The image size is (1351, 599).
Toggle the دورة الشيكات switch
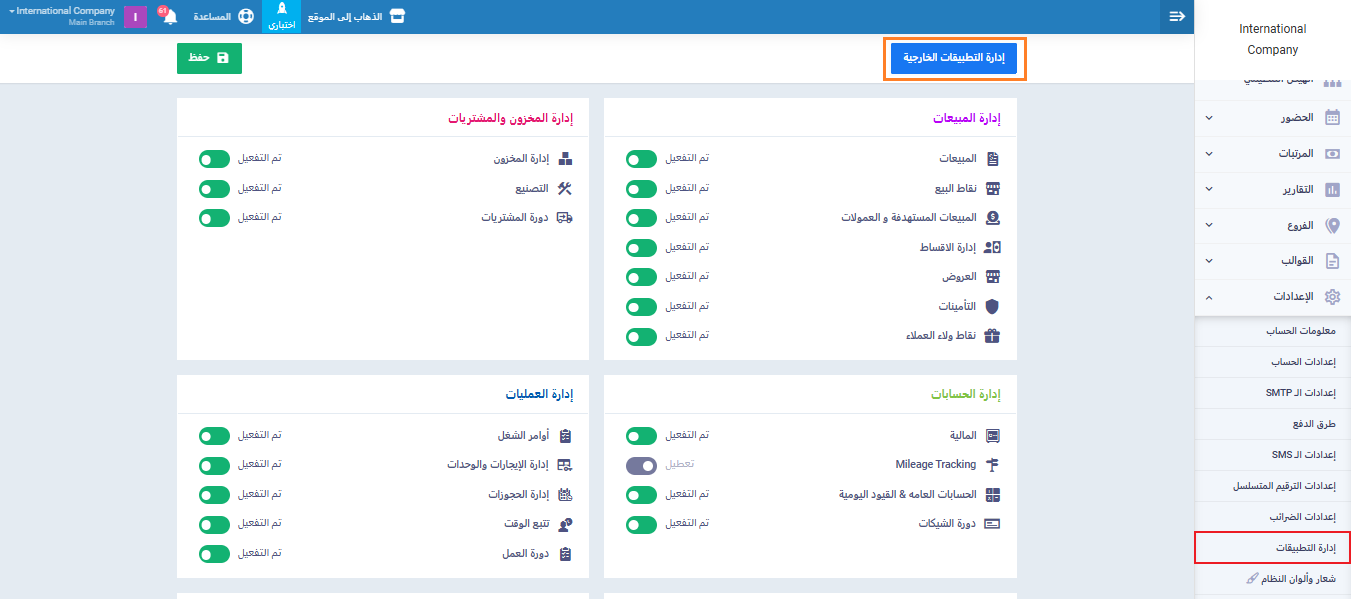tap(641, 524)
